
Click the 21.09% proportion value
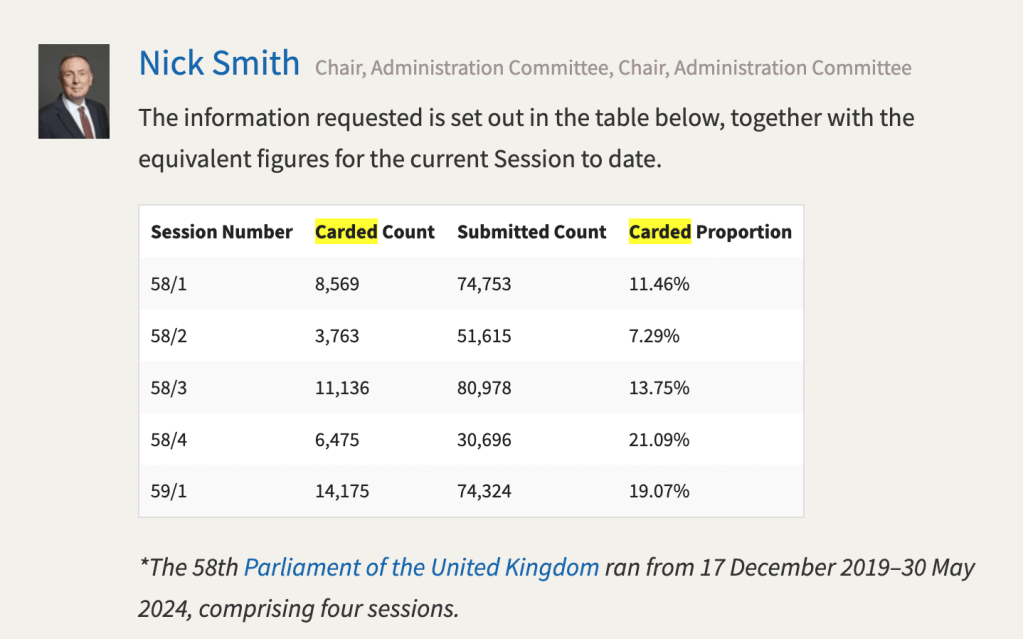tap(659, 440)
